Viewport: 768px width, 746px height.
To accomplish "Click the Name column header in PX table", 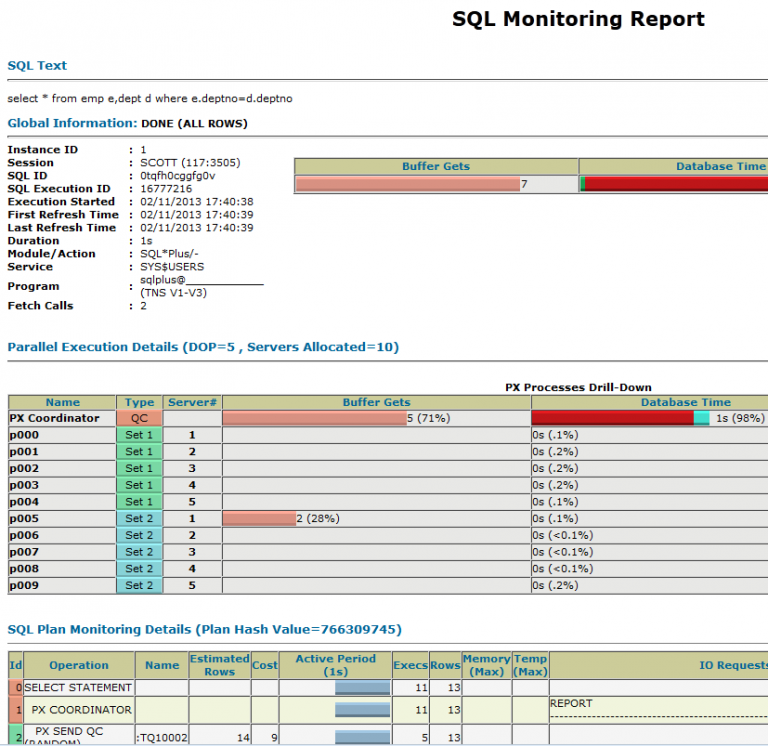I will pos(62,403).
